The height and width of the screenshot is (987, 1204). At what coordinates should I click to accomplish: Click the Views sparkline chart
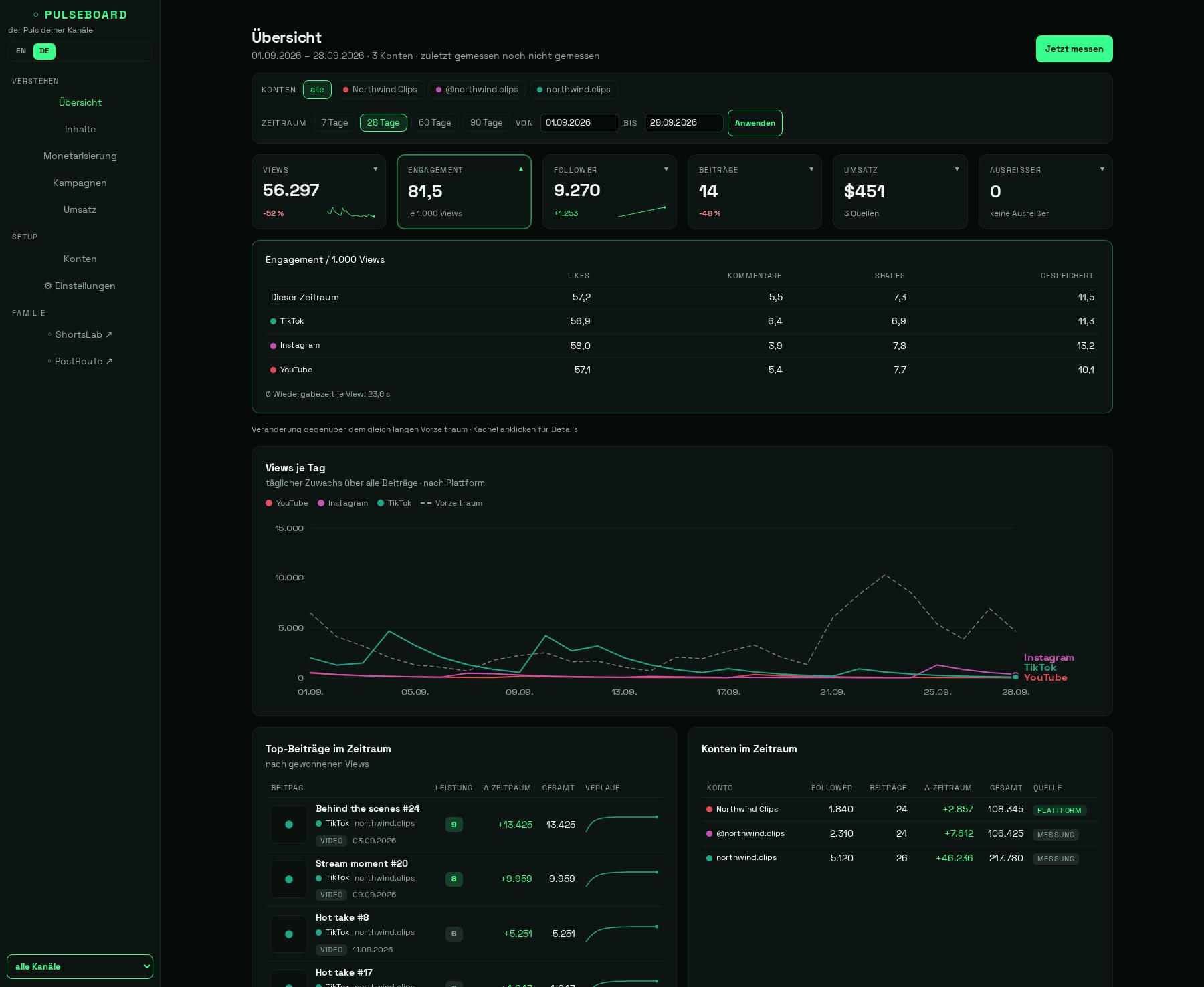[351, 213]
